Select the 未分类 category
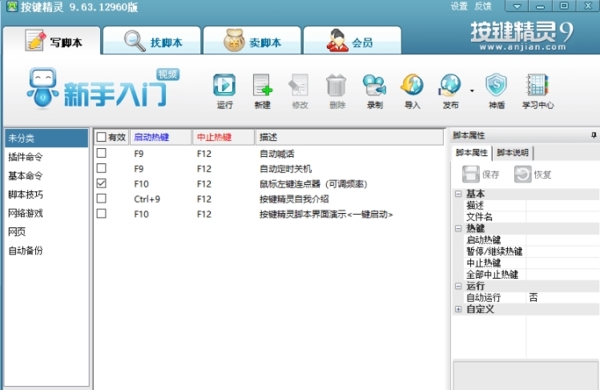The height and width of the screenshot is (390, 600). 47,138
